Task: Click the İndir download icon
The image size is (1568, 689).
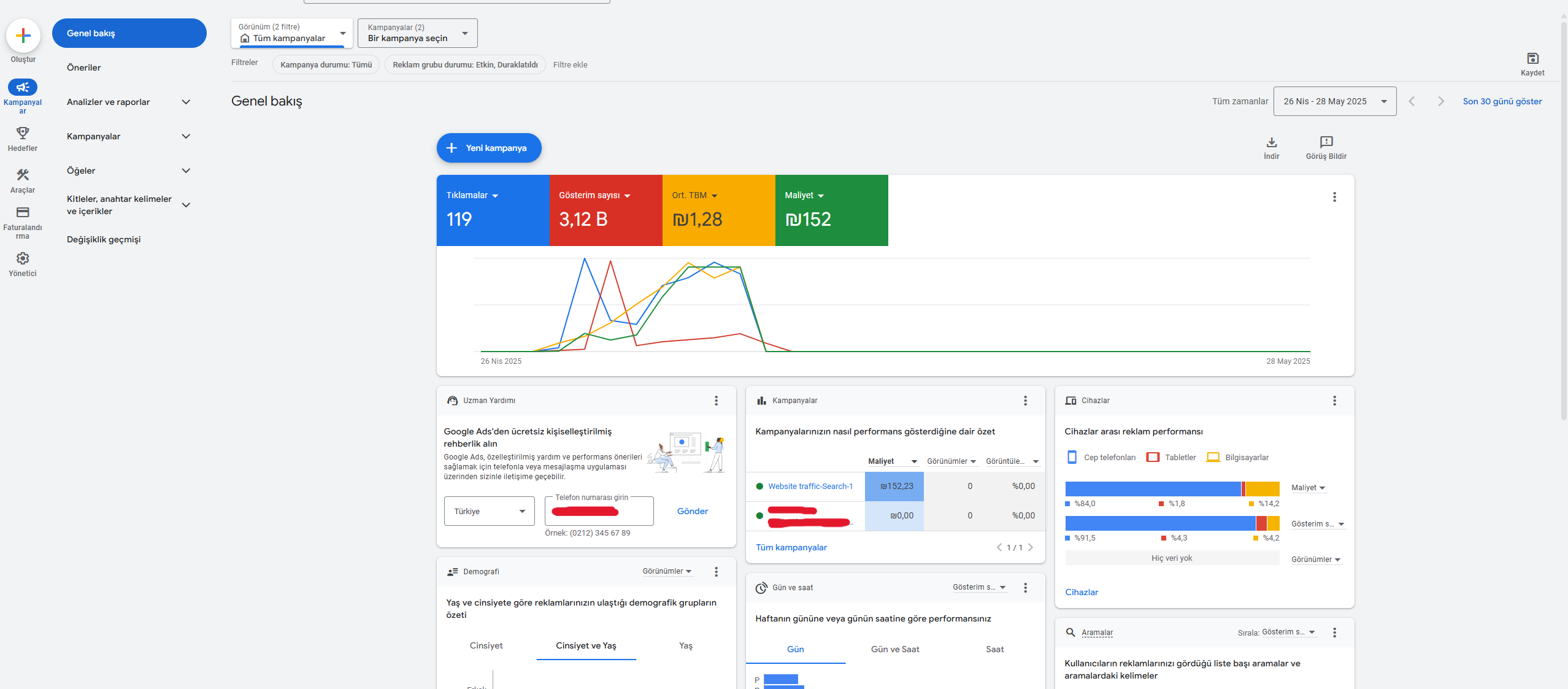Action: pyautogui.click(x=1272, y=142)
